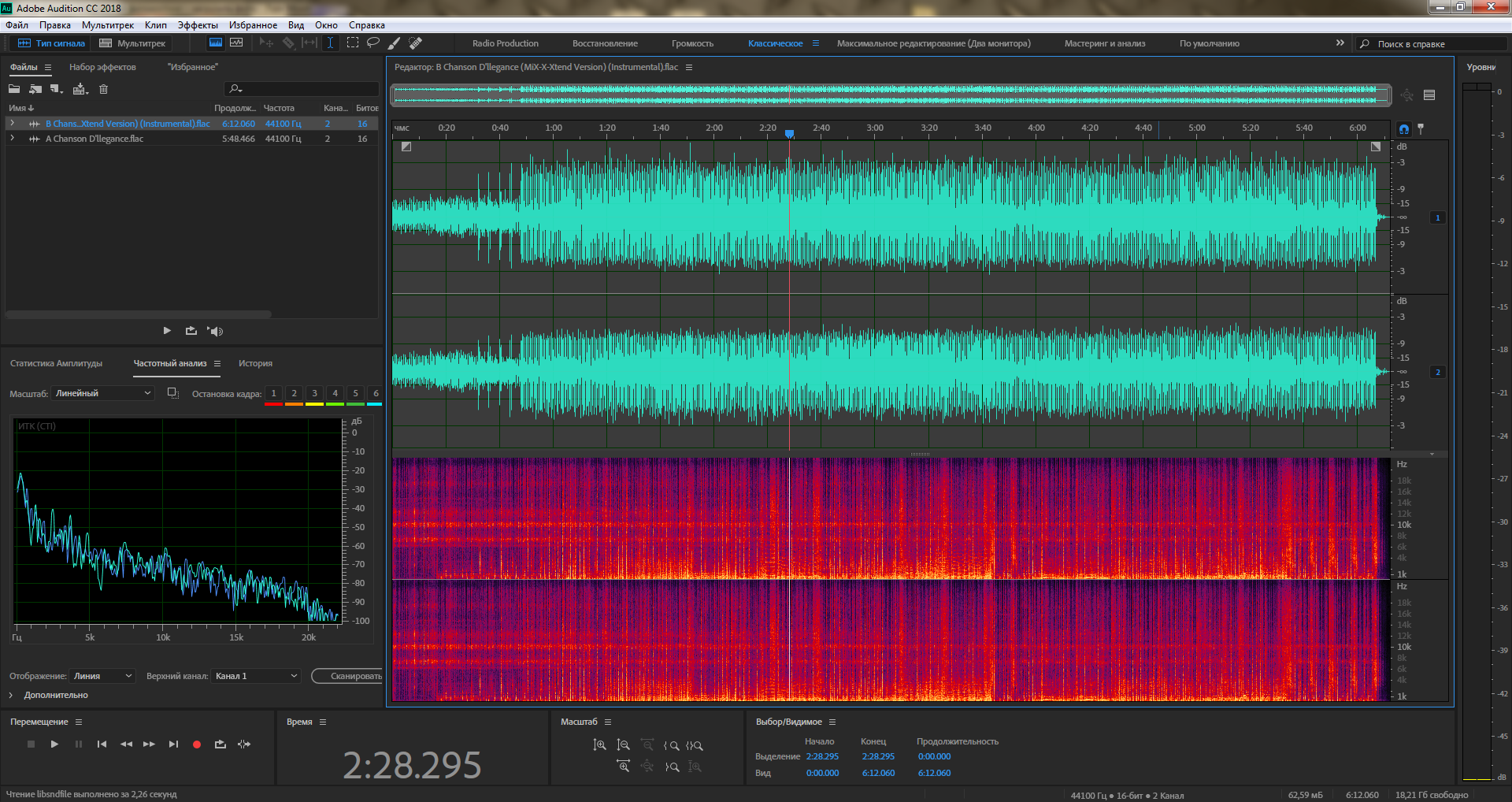Select the Marquee Selection tool
This screenshot has height=802, width=1512.
point(353,43)
